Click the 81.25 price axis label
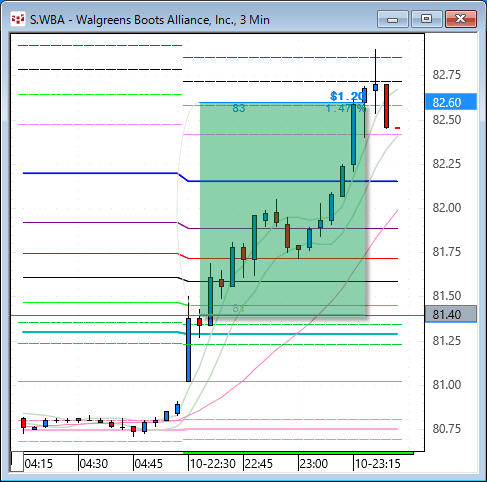The height and width of the screenshot is (482, 487). (447, 341)
